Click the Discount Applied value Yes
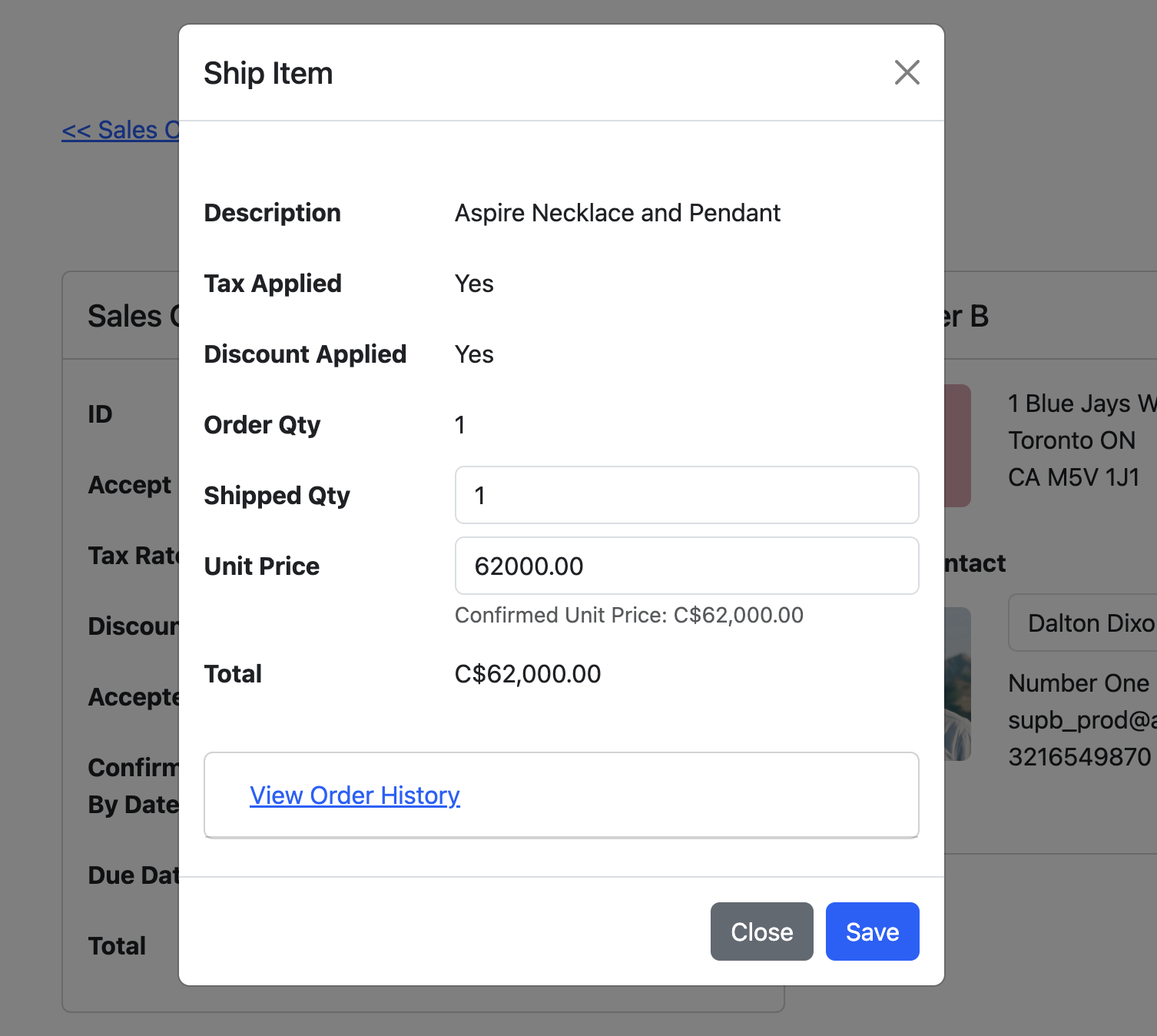This screenshot has height=1036, width=1157. point(474,354)
